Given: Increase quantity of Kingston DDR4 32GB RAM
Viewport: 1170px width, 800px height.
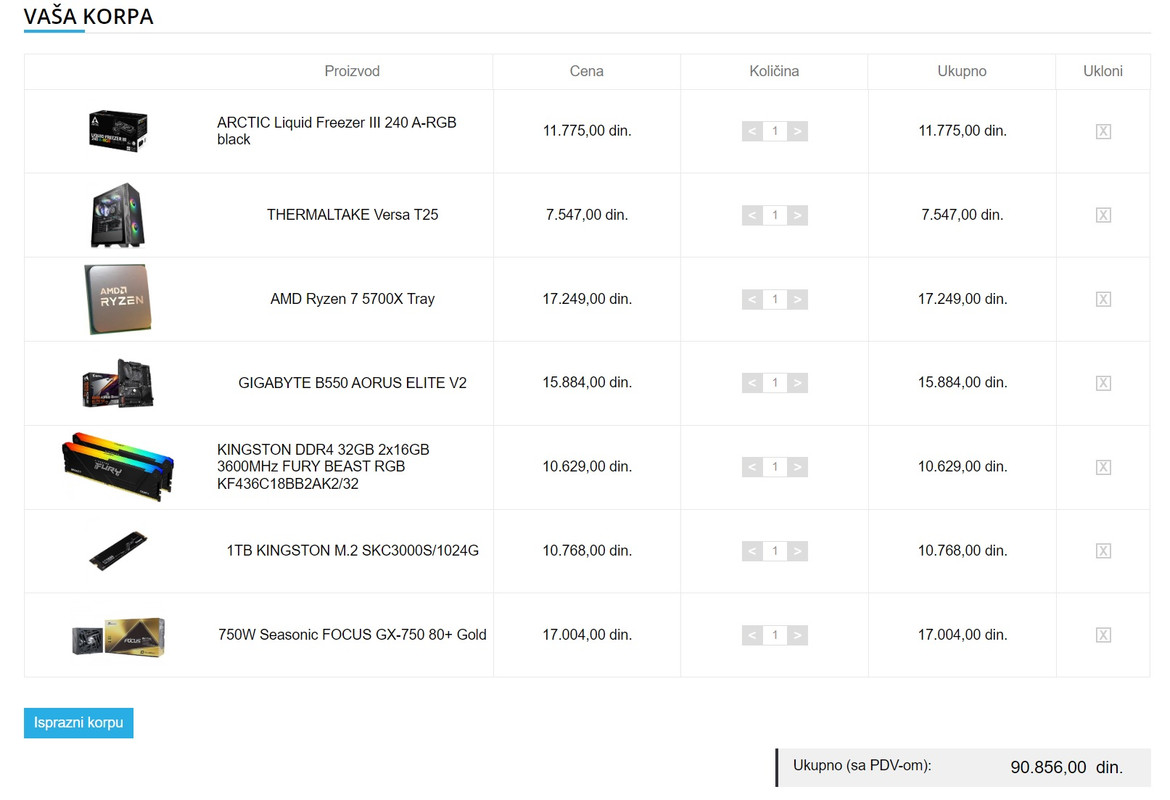Looking at the screenshot, I should point(797,467).
